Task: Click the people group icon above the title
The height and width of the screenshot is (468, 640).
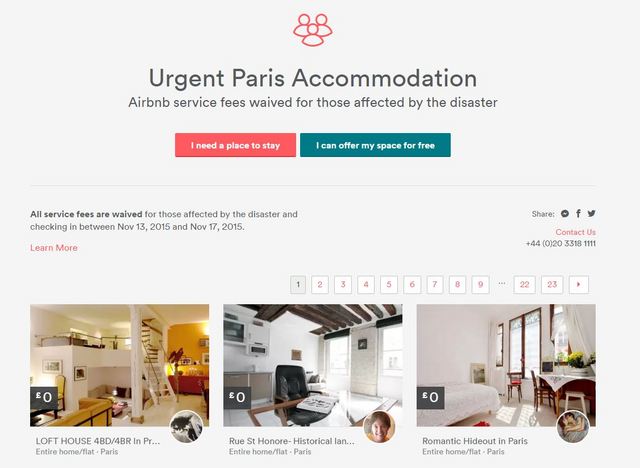Action: coord(313,30)
